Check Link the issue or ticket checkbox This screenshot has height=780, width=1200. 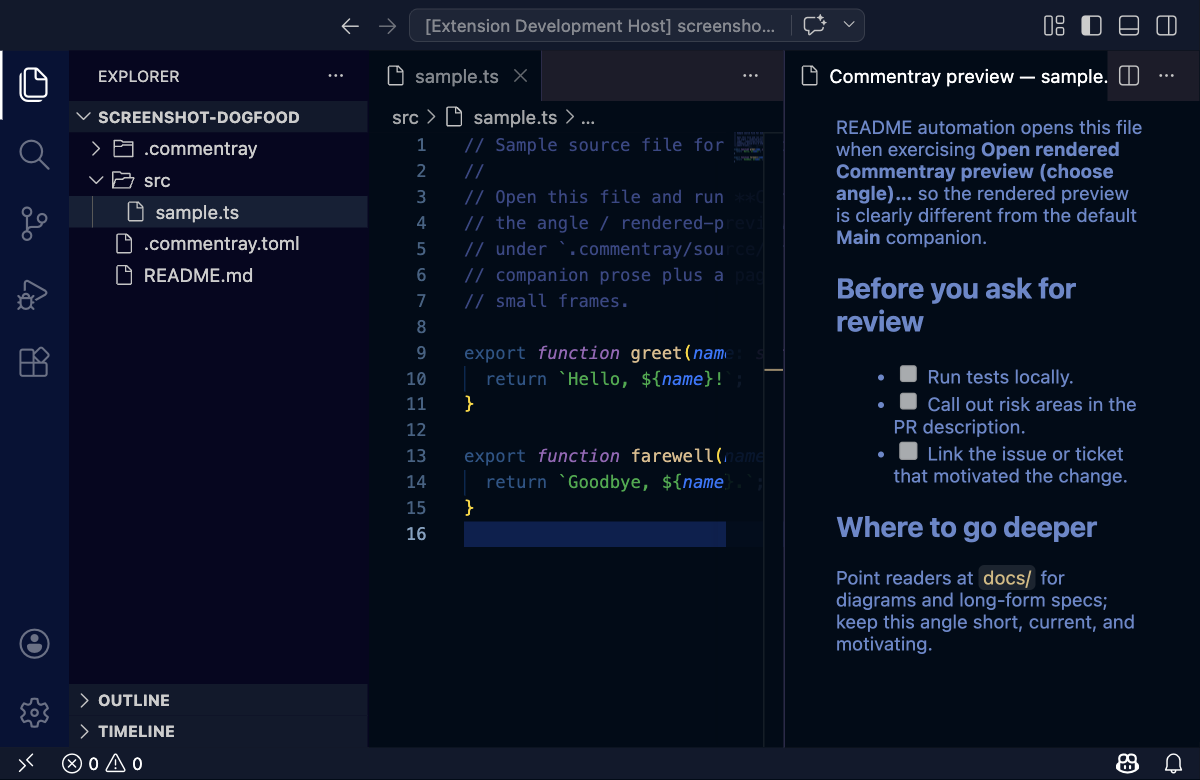[908, 451]
